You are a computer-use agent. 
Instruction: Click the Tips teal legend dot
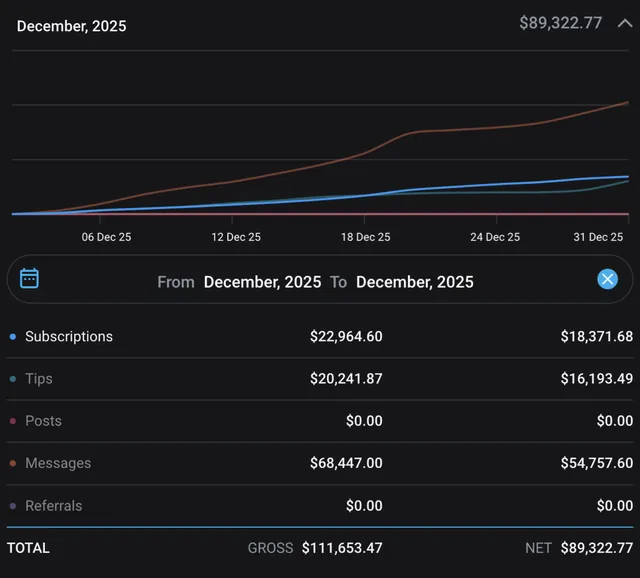[13, 379]
